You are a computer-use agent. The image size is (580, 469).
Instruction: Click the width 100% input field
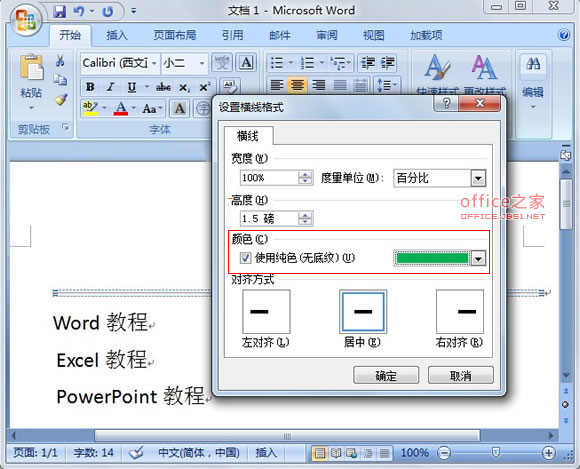coord(270,178)
